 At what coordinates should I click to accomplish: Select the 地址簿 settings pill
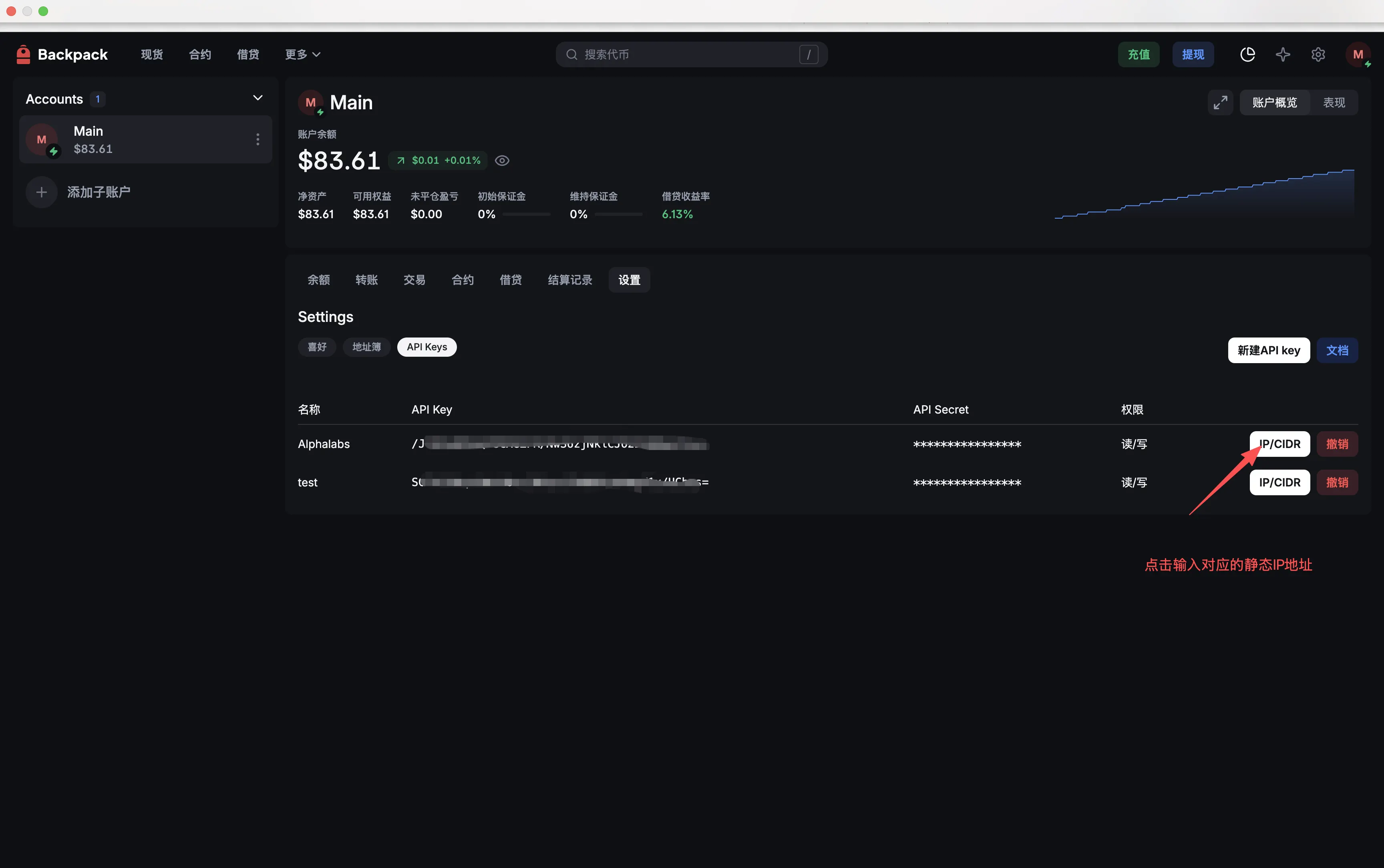(366, 347)
